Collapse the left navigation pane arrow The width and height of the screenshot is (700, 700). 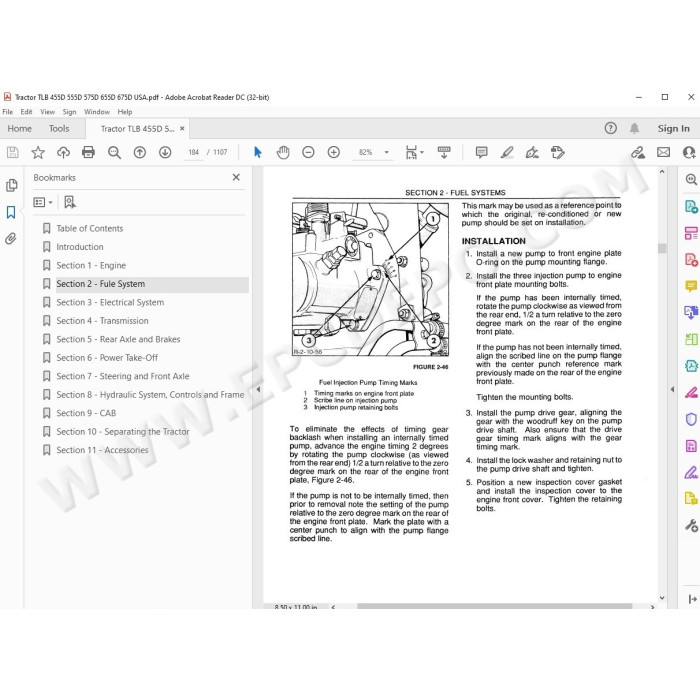(258, 389)
